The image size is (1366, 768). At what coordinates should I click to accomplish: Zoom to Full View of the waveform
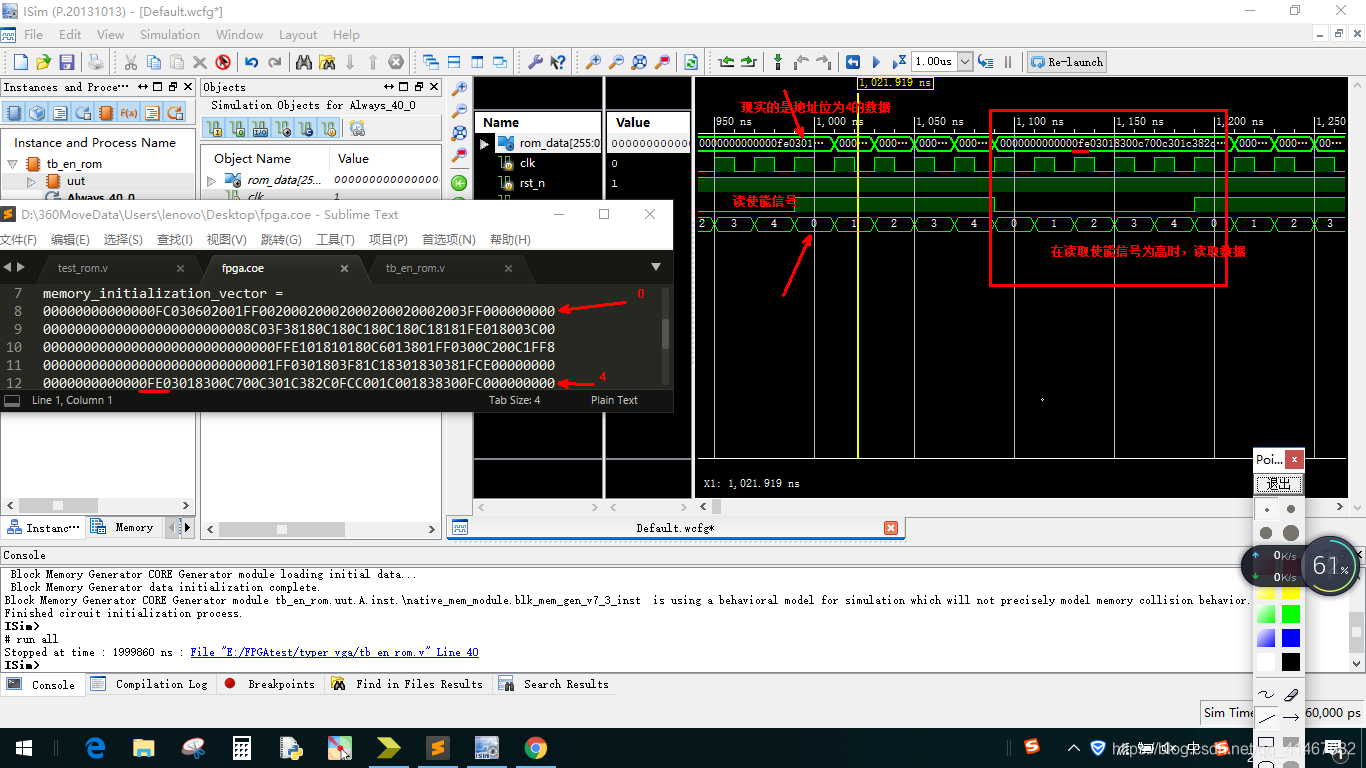638,62
